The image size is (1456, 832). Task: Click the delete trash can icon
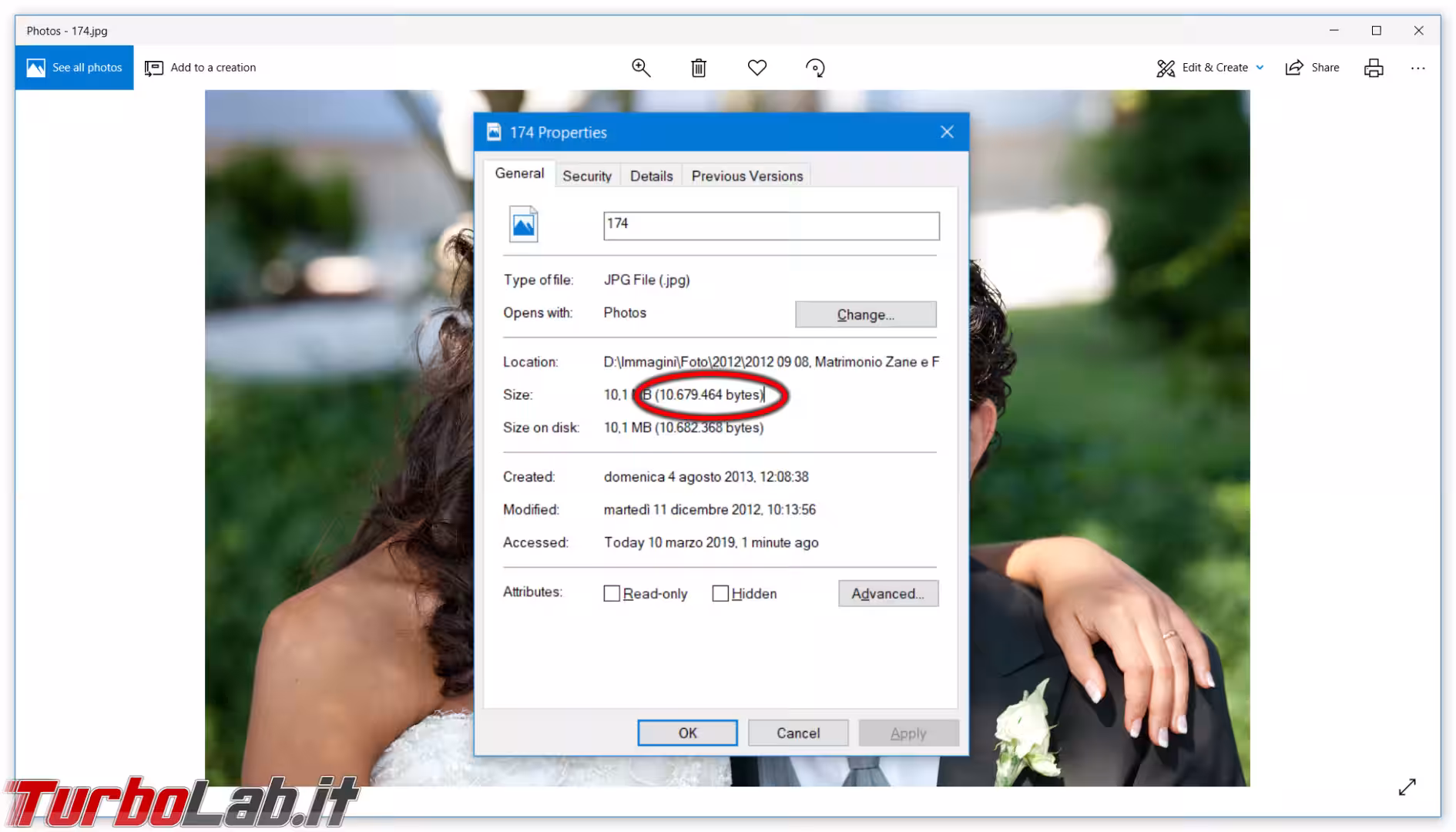pos(698,68)
